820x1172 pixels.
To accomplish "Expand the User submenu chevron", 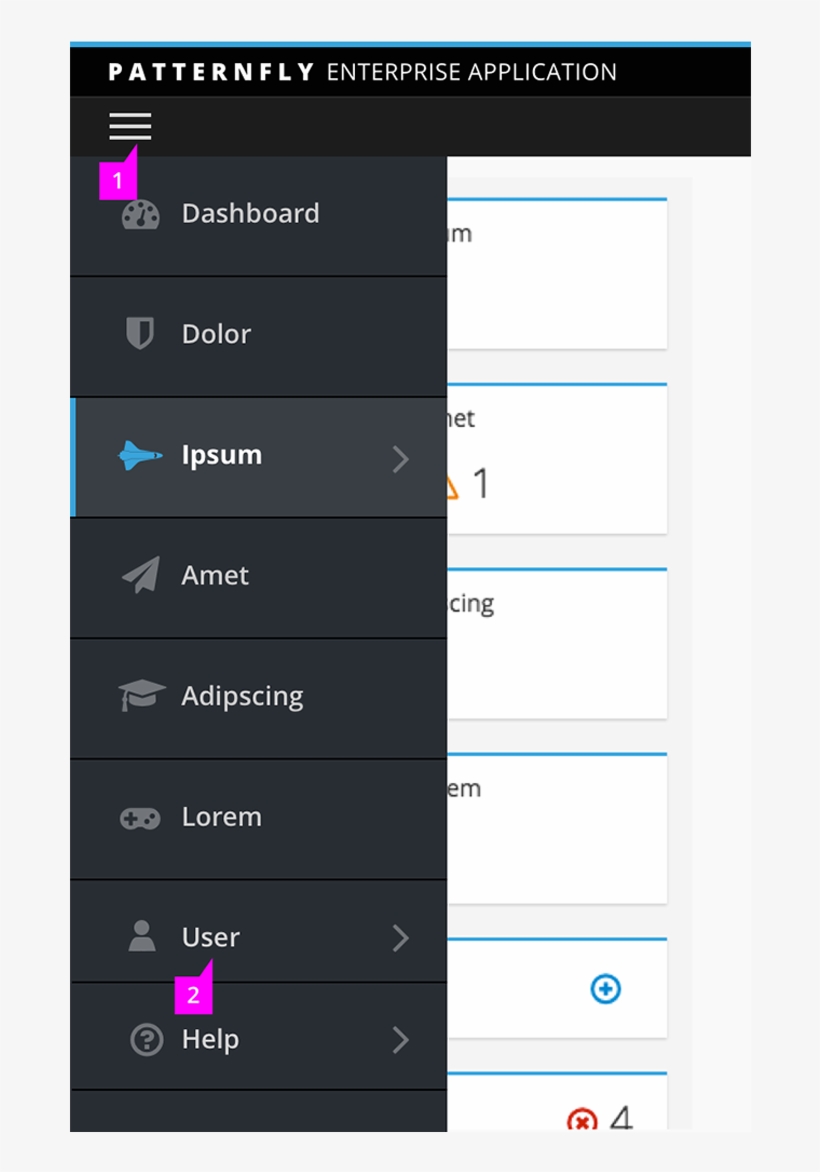I will (401, 938).
